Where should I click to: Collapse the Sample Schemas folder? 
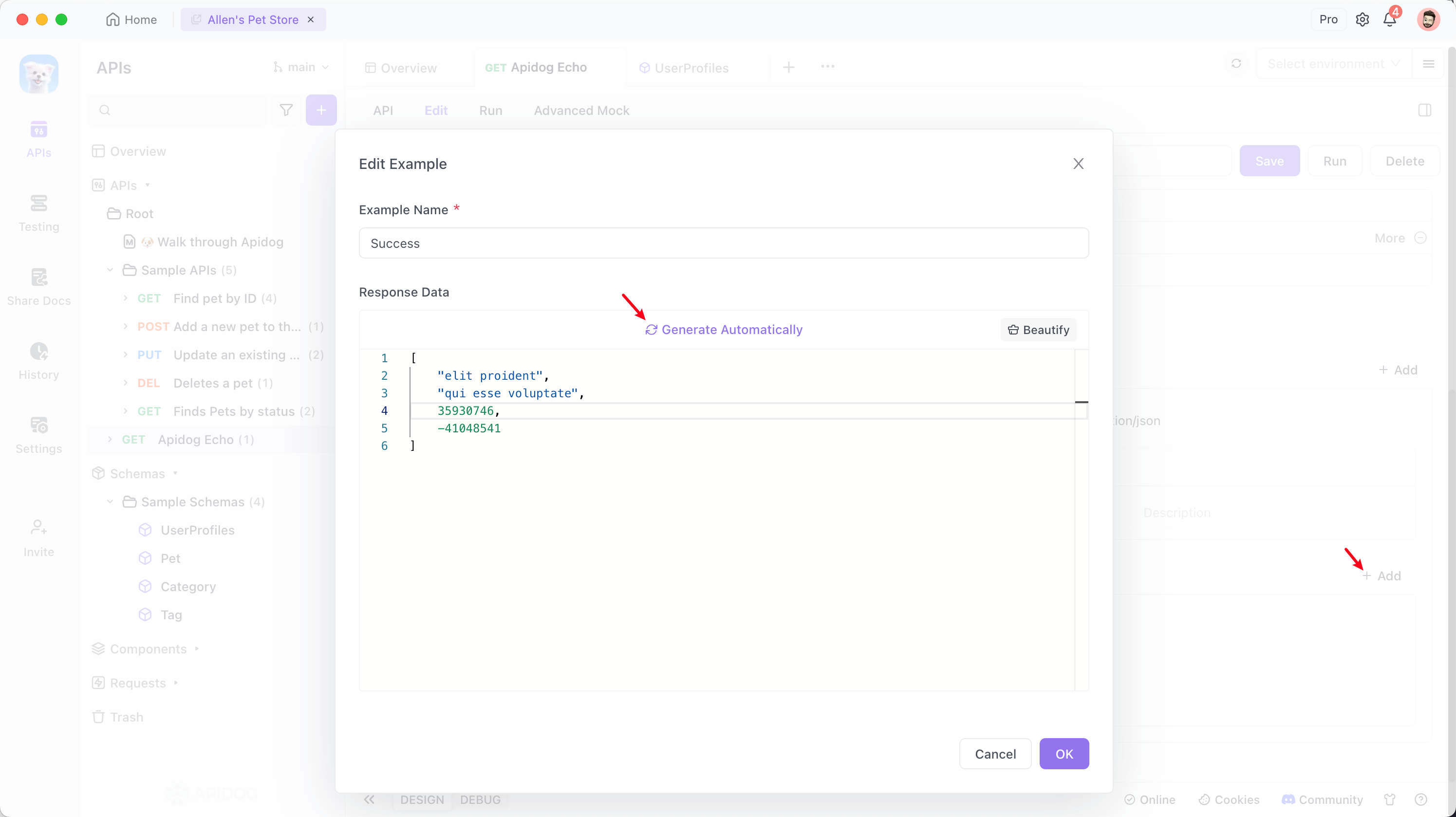pos(110,501)
